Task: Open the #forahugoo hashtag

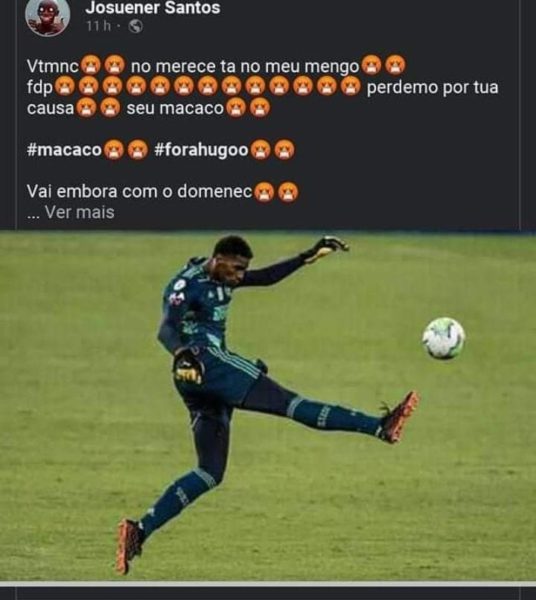Action: (x=201, y=150)
